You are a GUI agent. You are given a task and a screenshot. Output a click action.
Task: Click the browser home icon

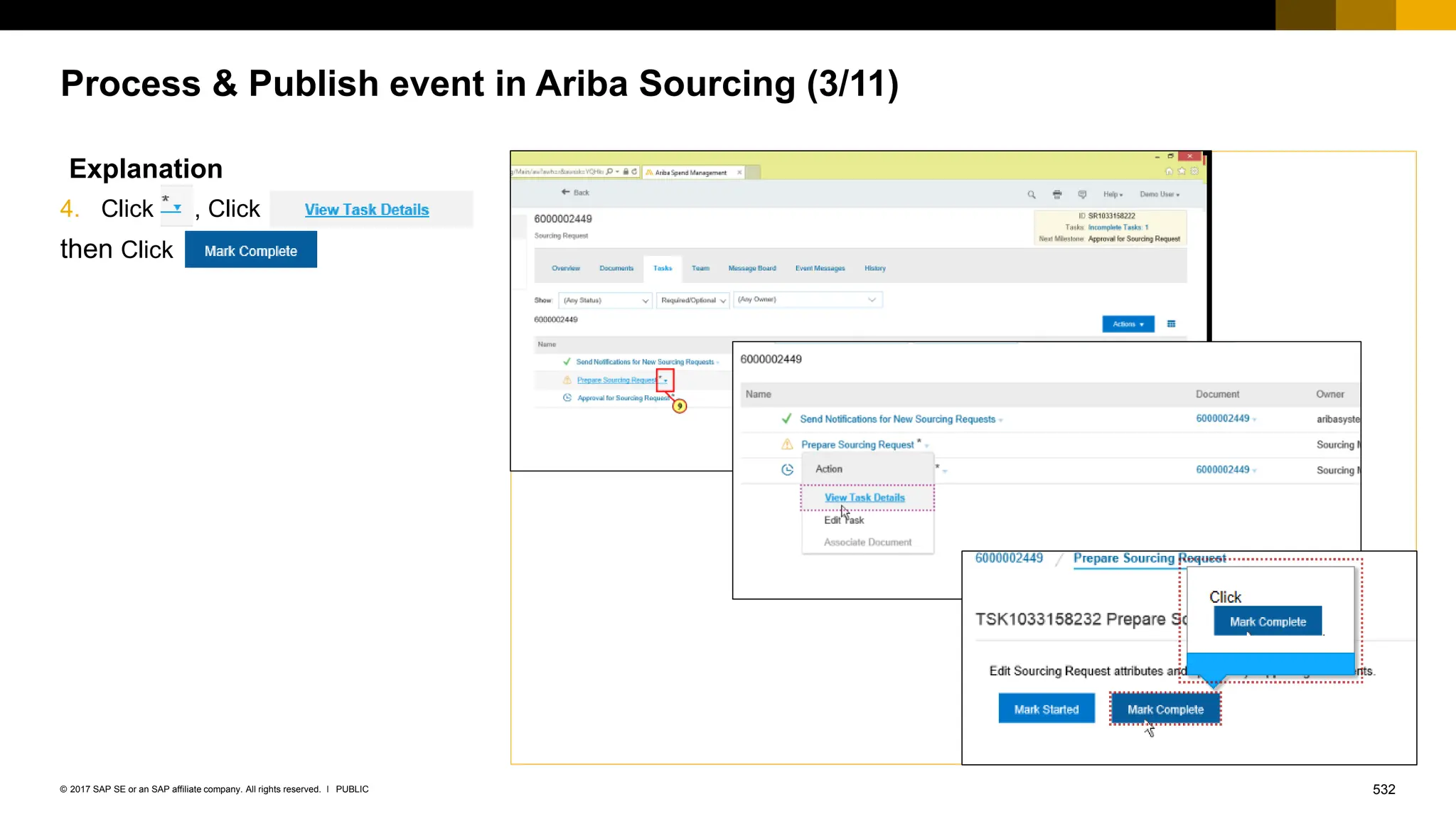(1169, 171)
